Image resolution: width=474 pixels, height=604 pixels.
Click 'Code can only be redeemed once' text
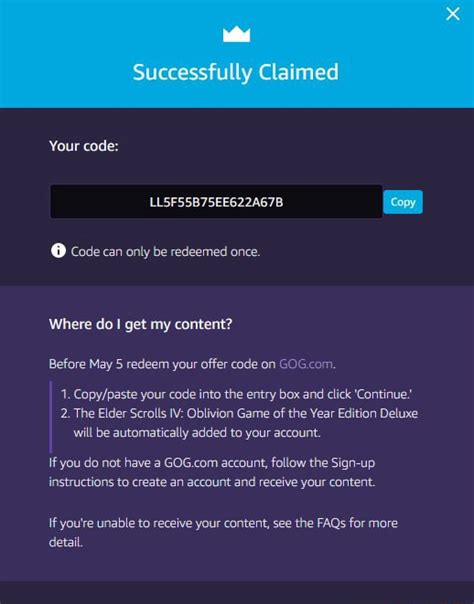pyautogui.click(x=166, y=252)
